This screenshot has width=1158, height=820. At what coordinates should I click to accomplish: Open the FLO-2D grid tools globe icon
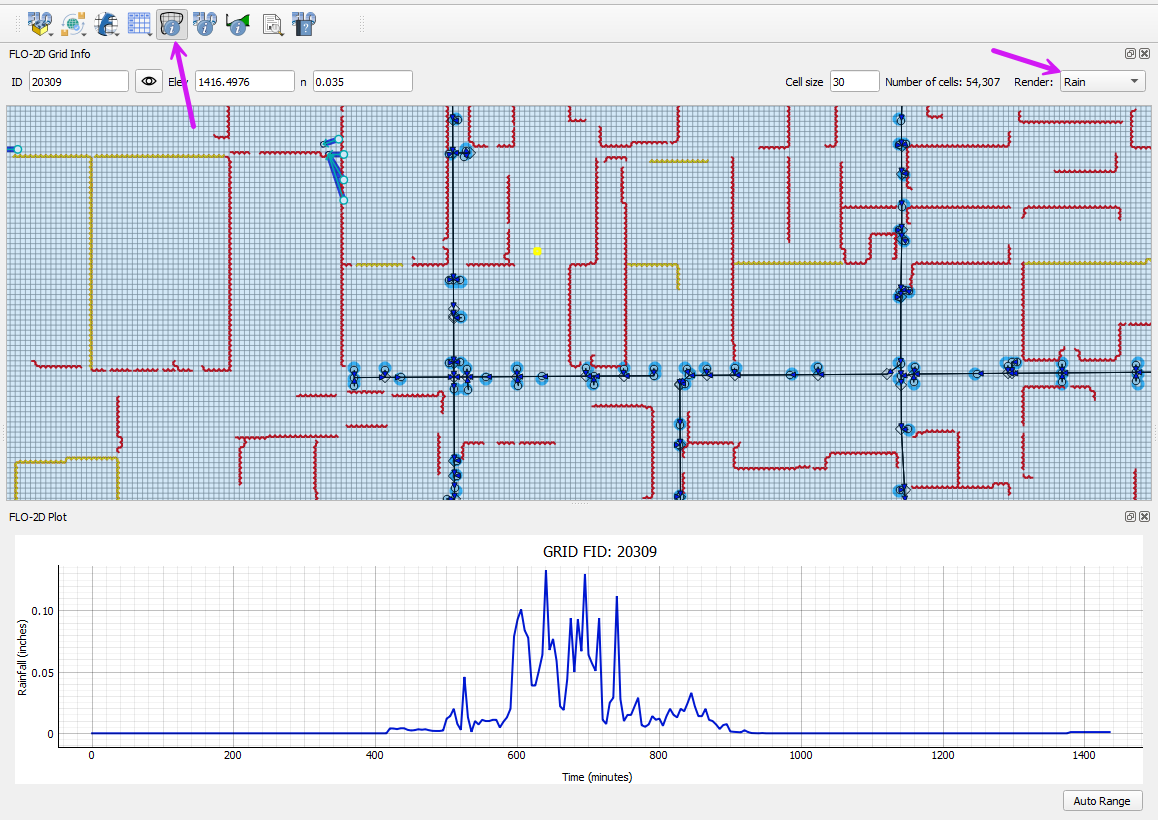[106, 23]
